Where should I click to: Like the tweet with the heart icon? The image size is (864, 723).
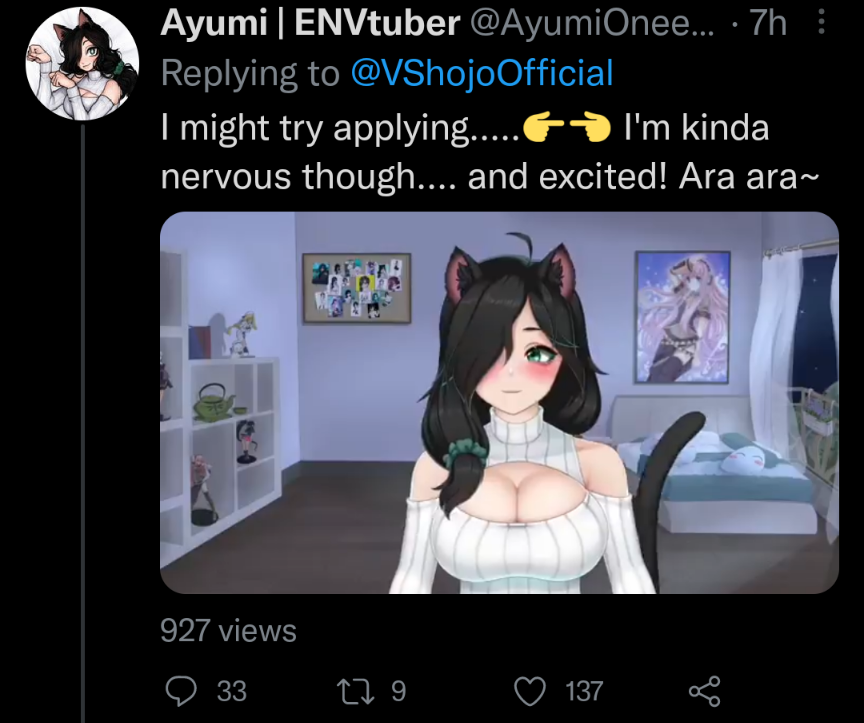pyautogui.click(x=530, y=691)
